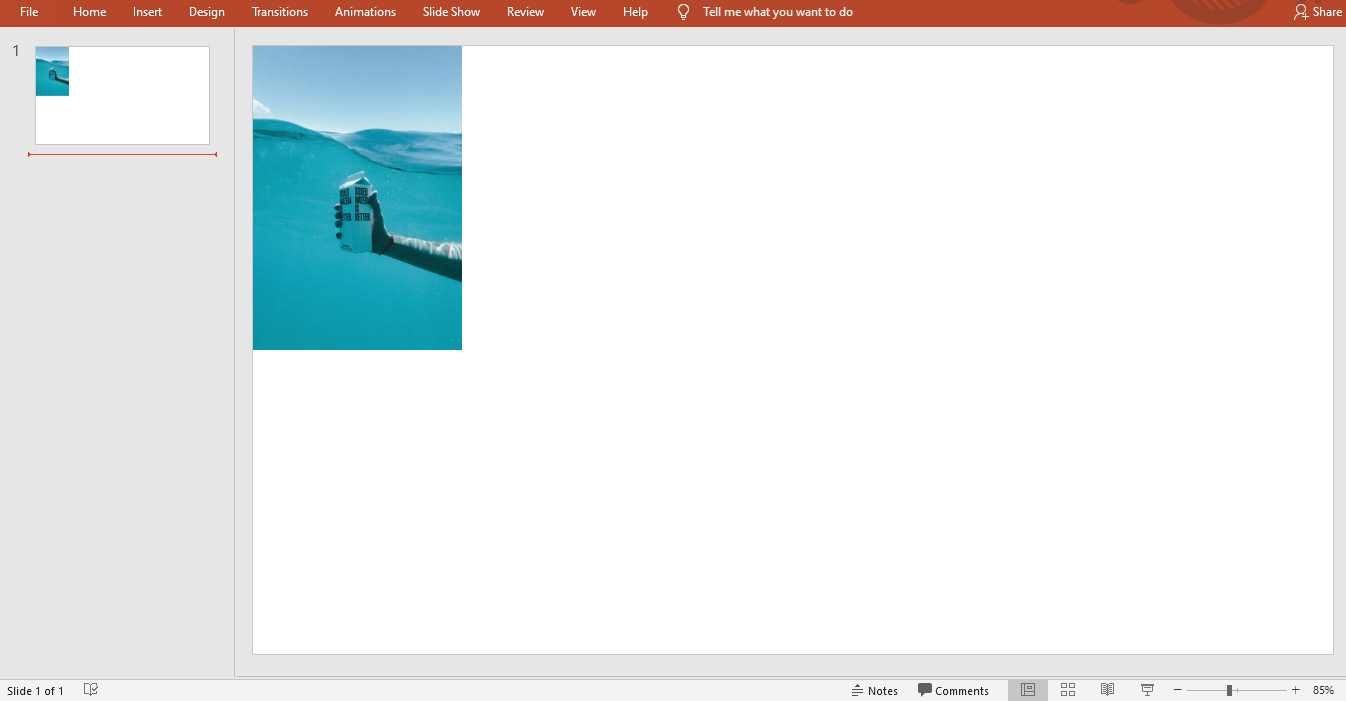Open Slide Sorter view
The width and height of the screenshot is (1346, 701).
[1067, 690]
